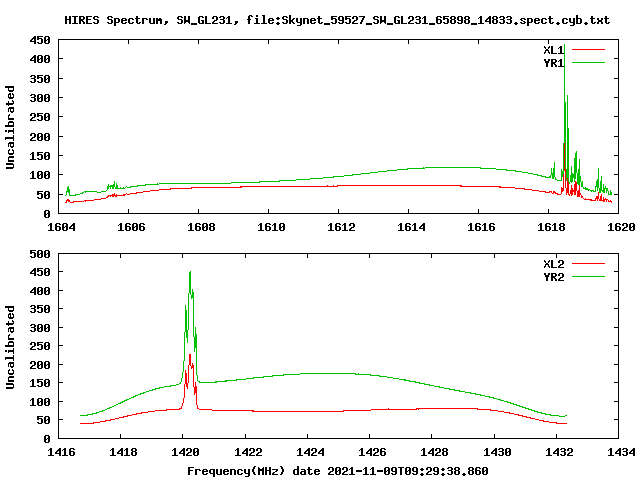The height and width of the screenshot is (480, 640).
Task: Click the 1418 x-axis tick label
Action: tap(123, 452)
